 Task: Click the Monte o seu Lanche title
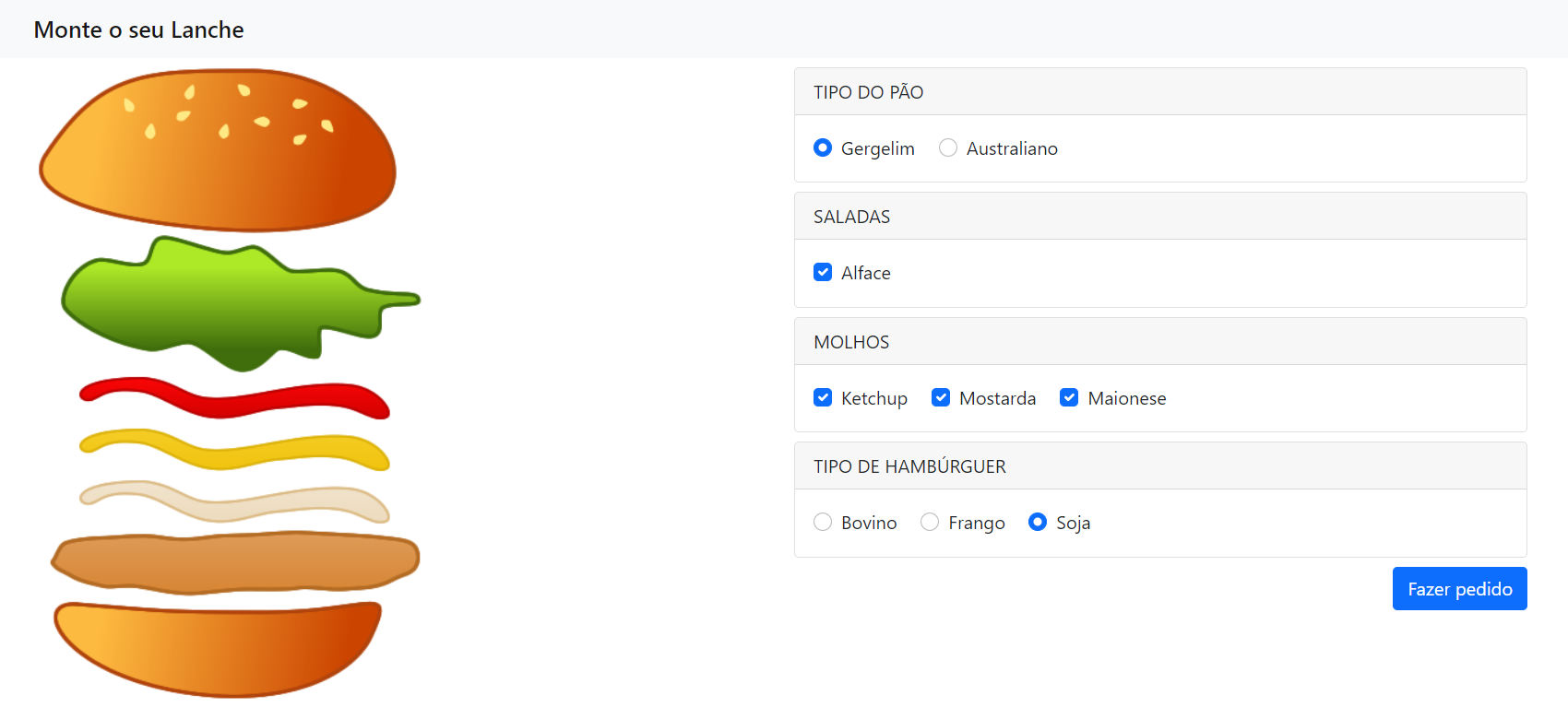pos(139,30)
